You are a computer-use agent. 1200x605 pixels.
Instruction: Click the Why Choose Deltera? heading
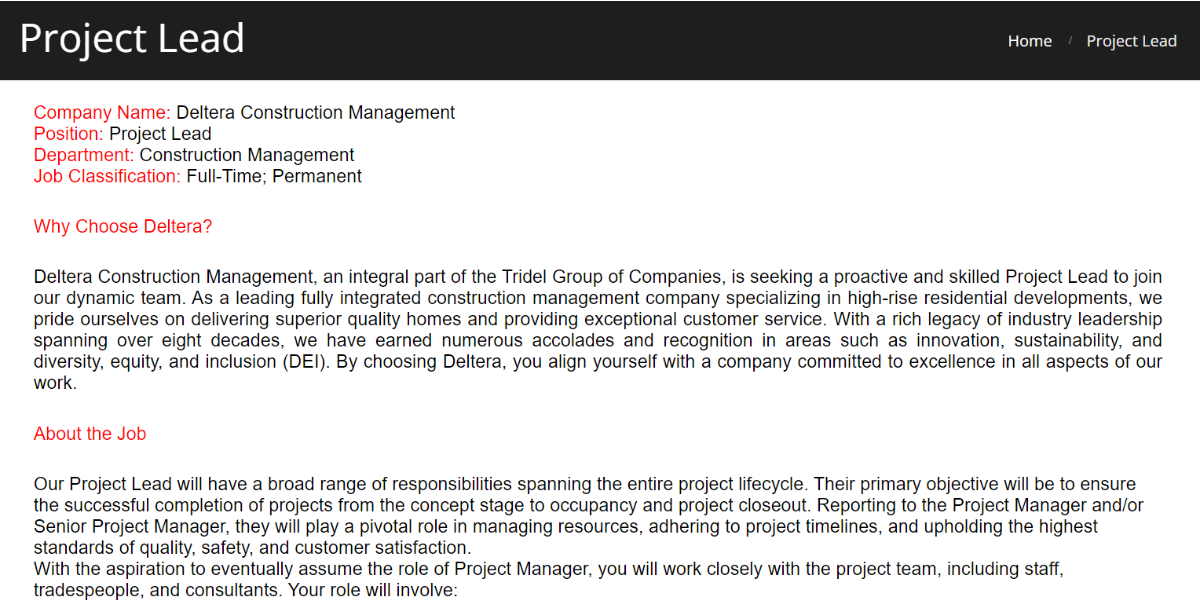tap(123, 227)
